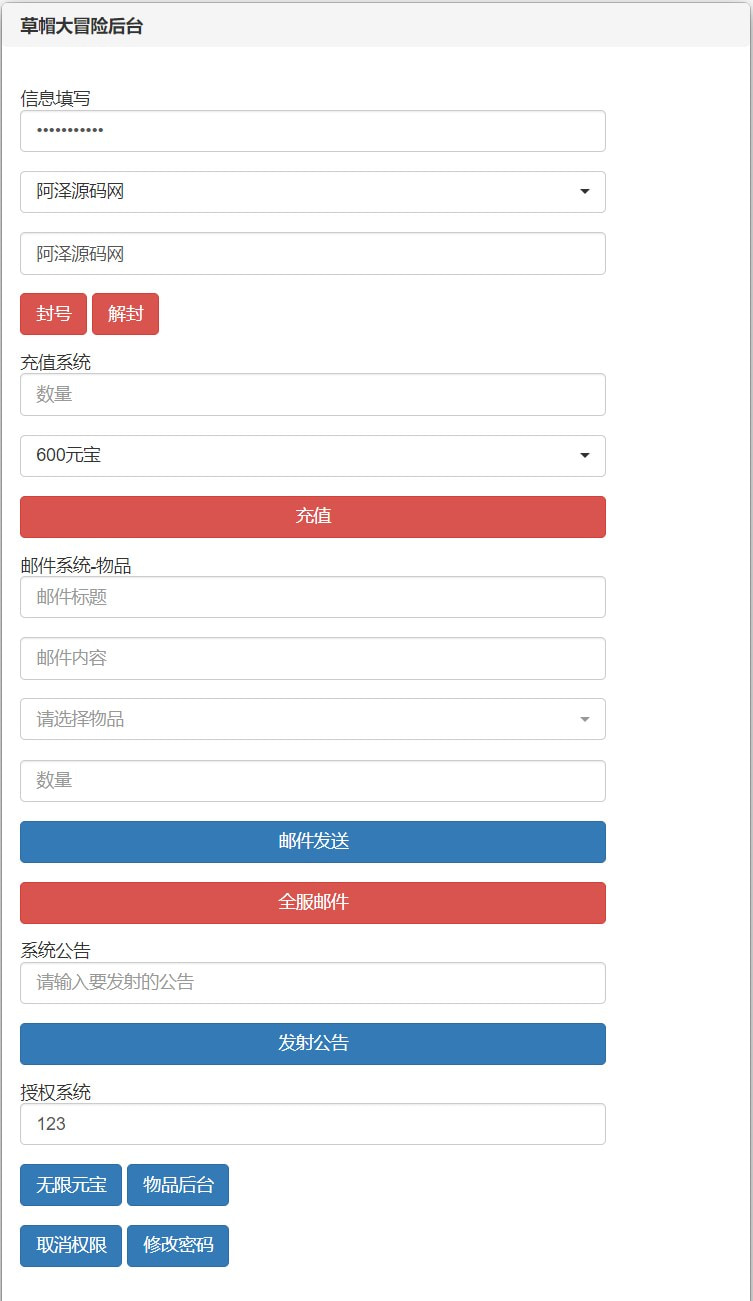Click the 邮件内容 input field

[312, 658]
